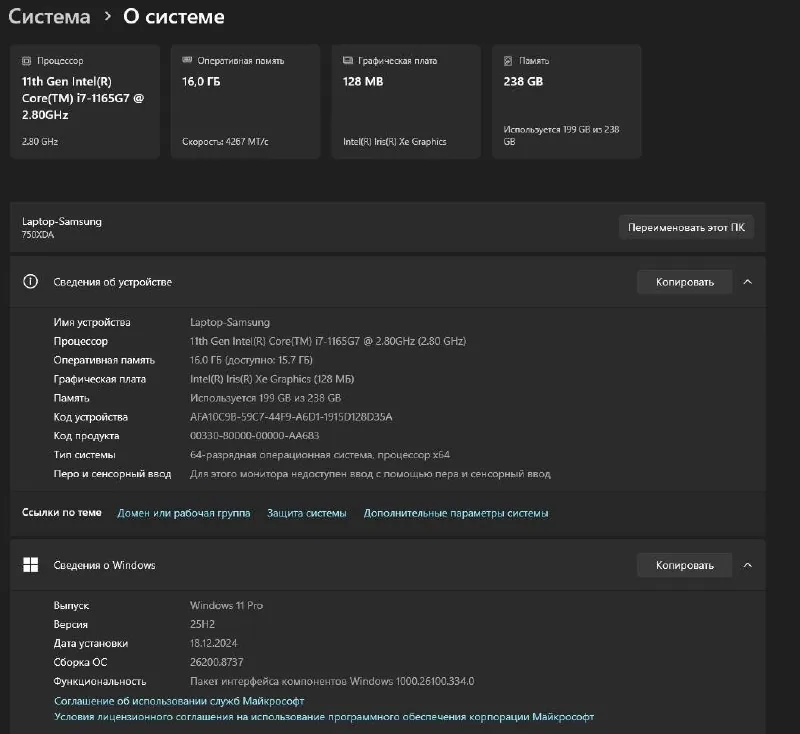Go back to Система in breadcrumb
This screenshot has width=800, height=734.
pyautogui.click(x=49, y=17)
